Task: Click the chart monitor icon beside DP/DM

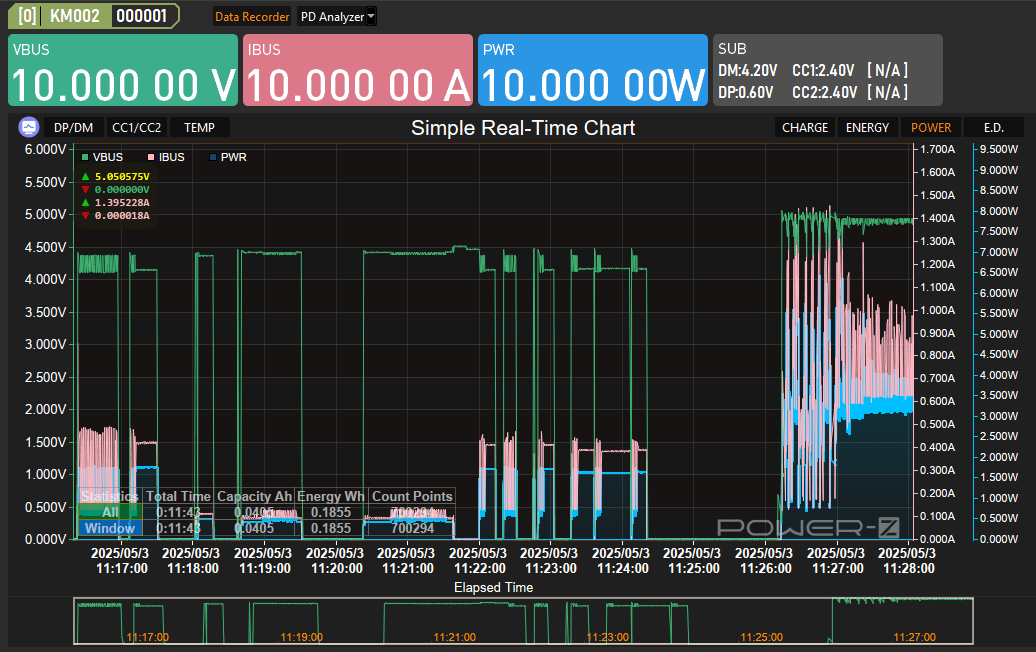Action: click(29, 127)
